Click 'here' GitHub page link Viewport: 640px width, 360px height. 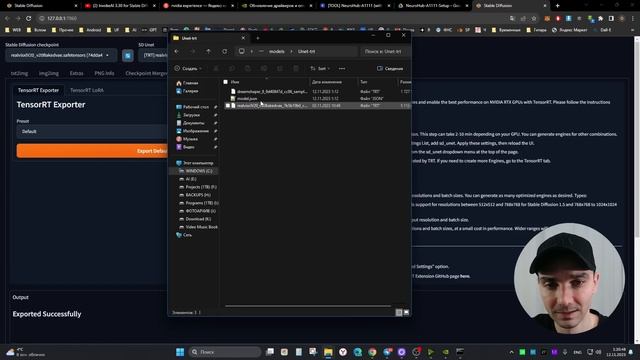tap(464, 276)
